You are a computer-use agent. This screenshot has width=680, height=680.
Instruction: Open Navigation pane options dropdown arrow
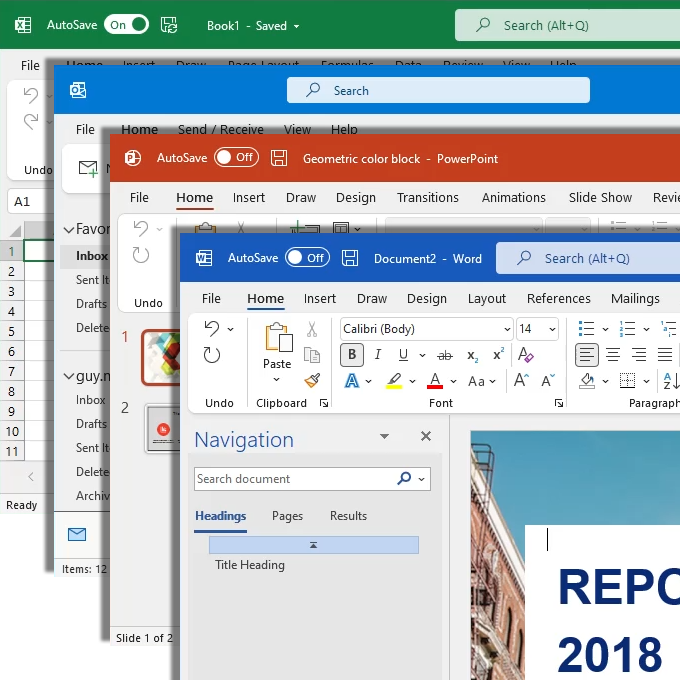pyautogui.click(x=384, y=437)
